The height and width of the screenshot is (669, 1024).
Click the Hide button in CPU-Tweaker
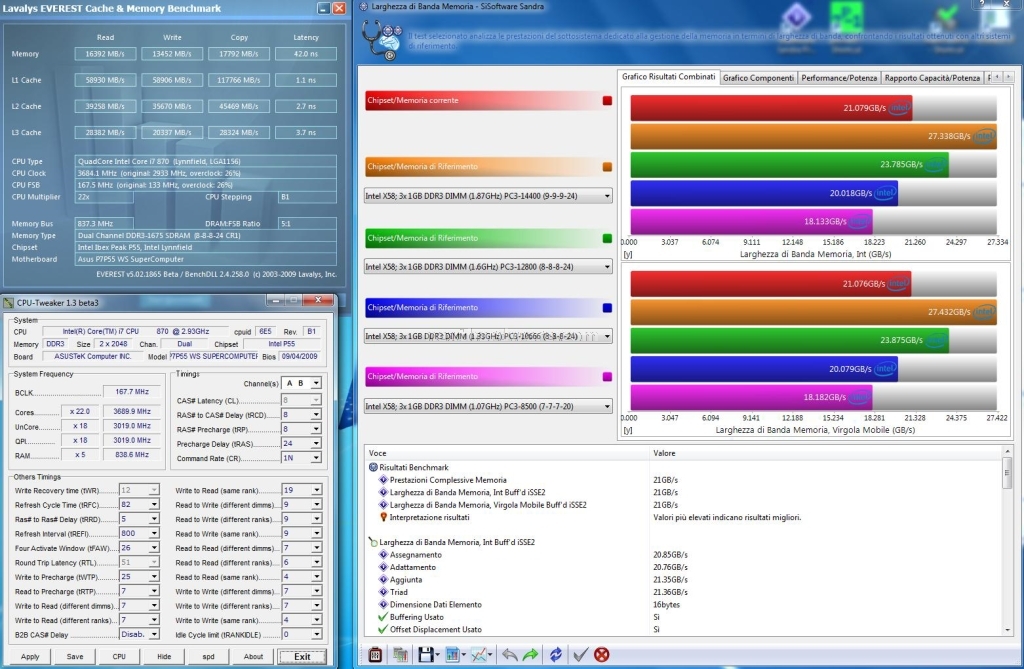[x=164, y=657]
